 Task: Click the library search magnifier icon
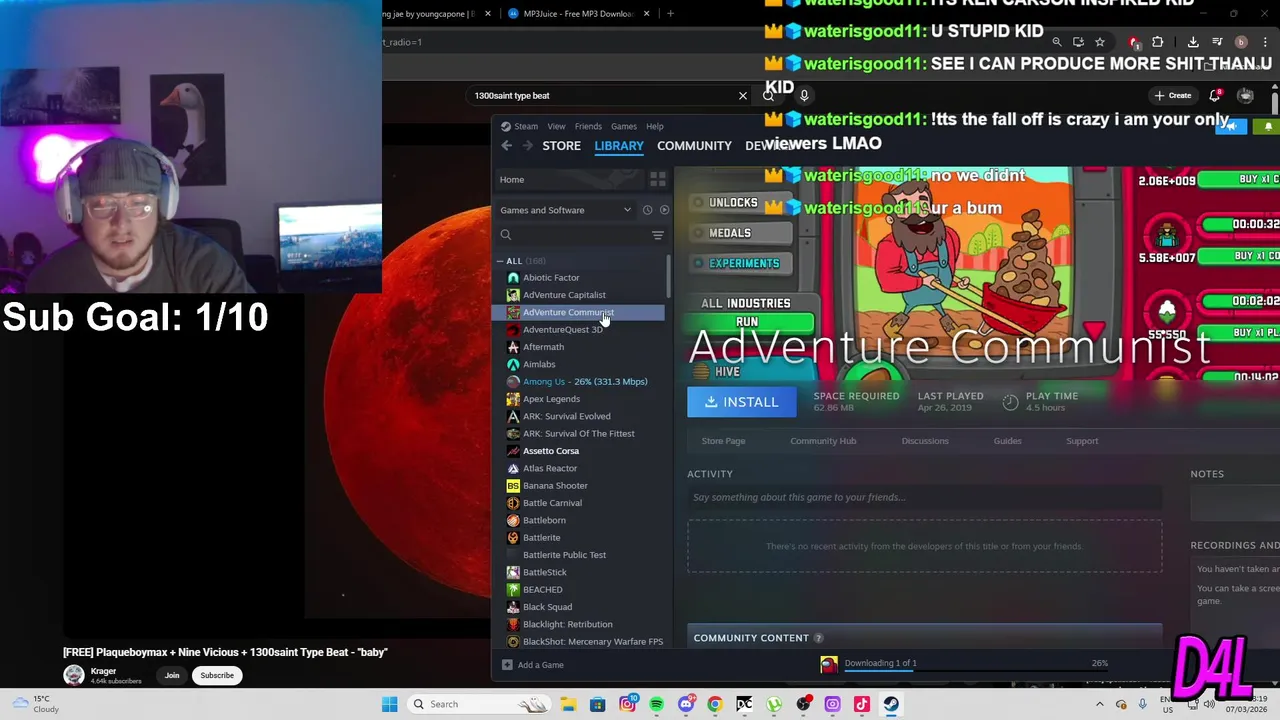click(506, 235)
